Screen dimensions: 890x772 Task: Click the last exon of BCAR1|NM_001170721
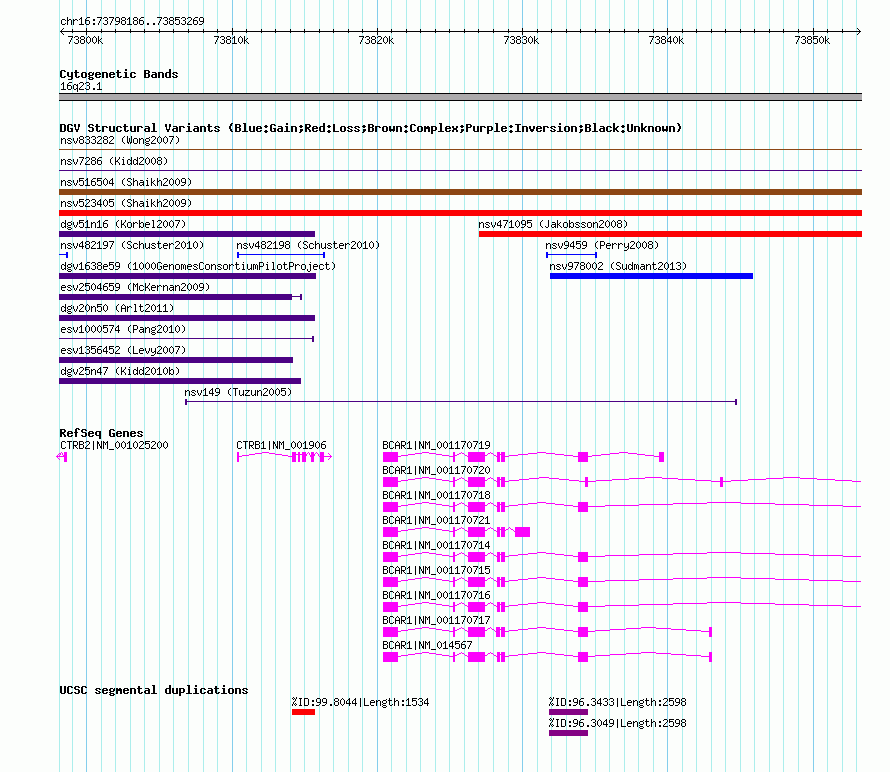(522, 532)
